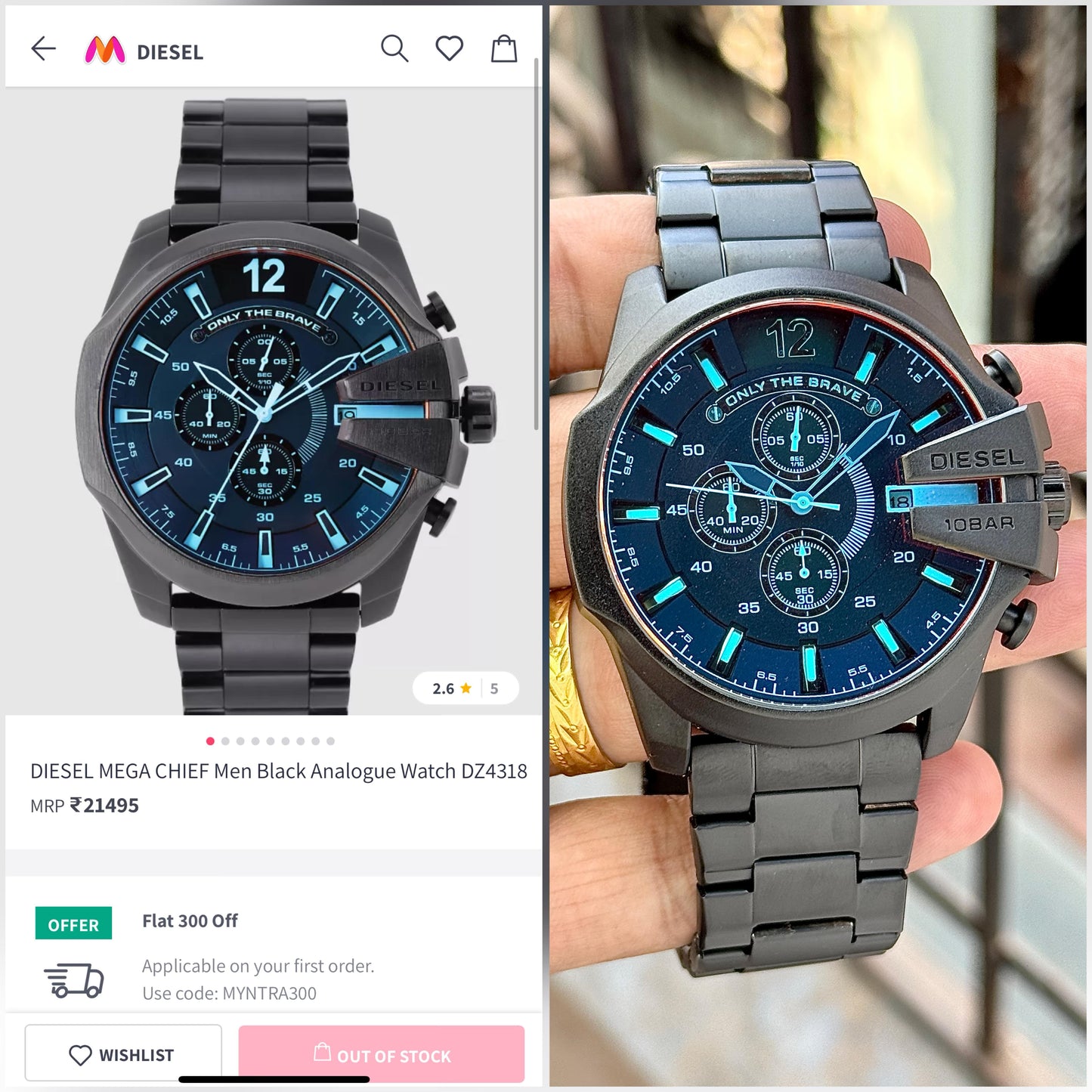
Task: Open the 2.6 star rating badge
Action: tap(466, 688)
